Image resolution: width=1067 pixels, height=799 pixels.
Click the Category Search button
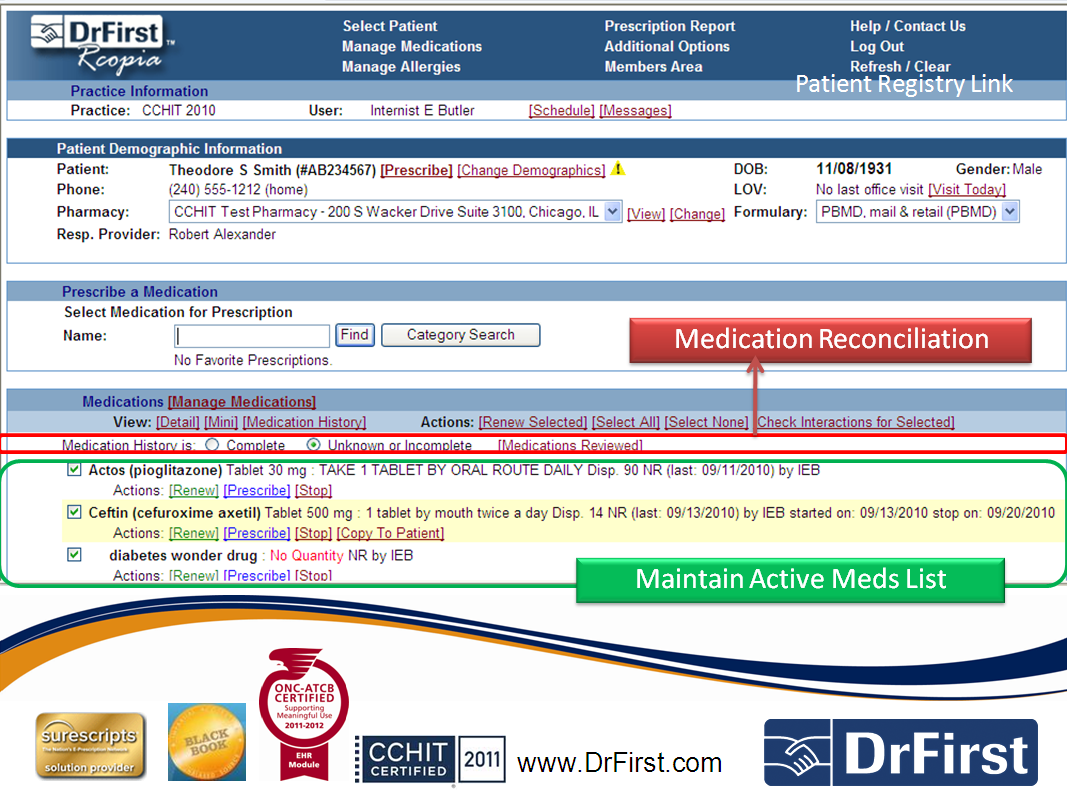tap(461, 335)
